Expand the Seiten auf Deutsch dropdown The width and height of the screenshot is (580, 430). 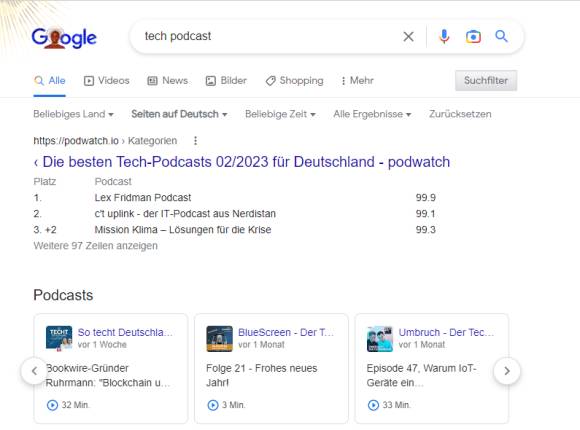point(179,114)
